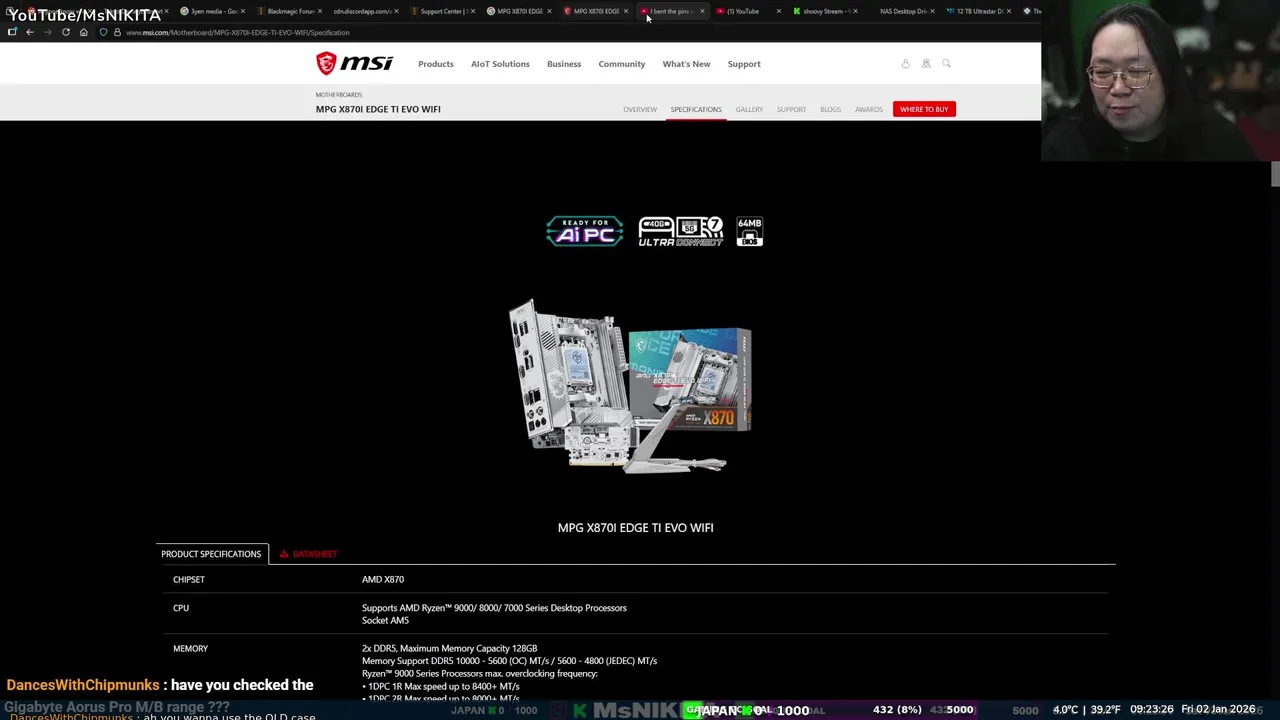1280x720 pixels.
Task: Open the MSI site search magnifier
Action: (x=946, y=64)
